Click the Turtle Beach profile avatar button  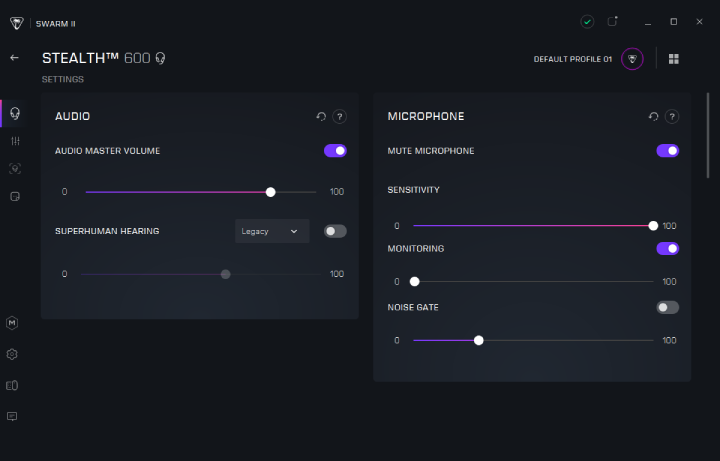click(x=632, y=59)
